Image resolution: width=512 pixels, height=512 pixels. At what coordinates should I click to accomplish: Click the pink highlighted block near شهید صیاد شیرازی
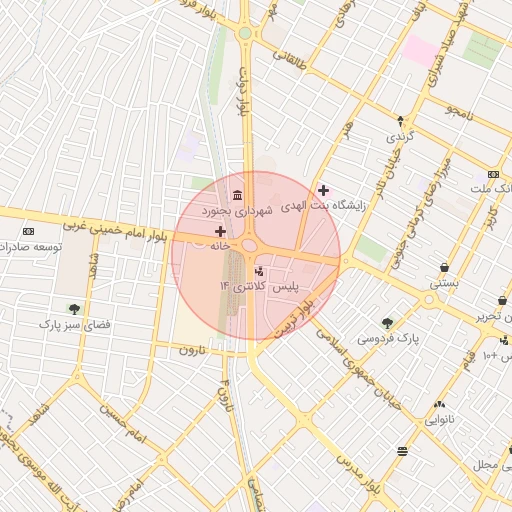coord(421,50)
